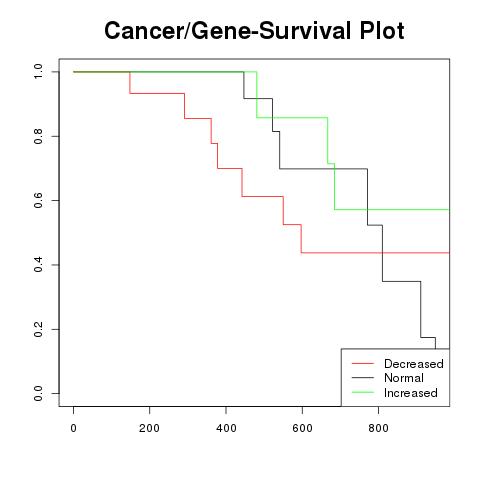Click the Cancer/Gene-Survival Plot title

(254, 31)
